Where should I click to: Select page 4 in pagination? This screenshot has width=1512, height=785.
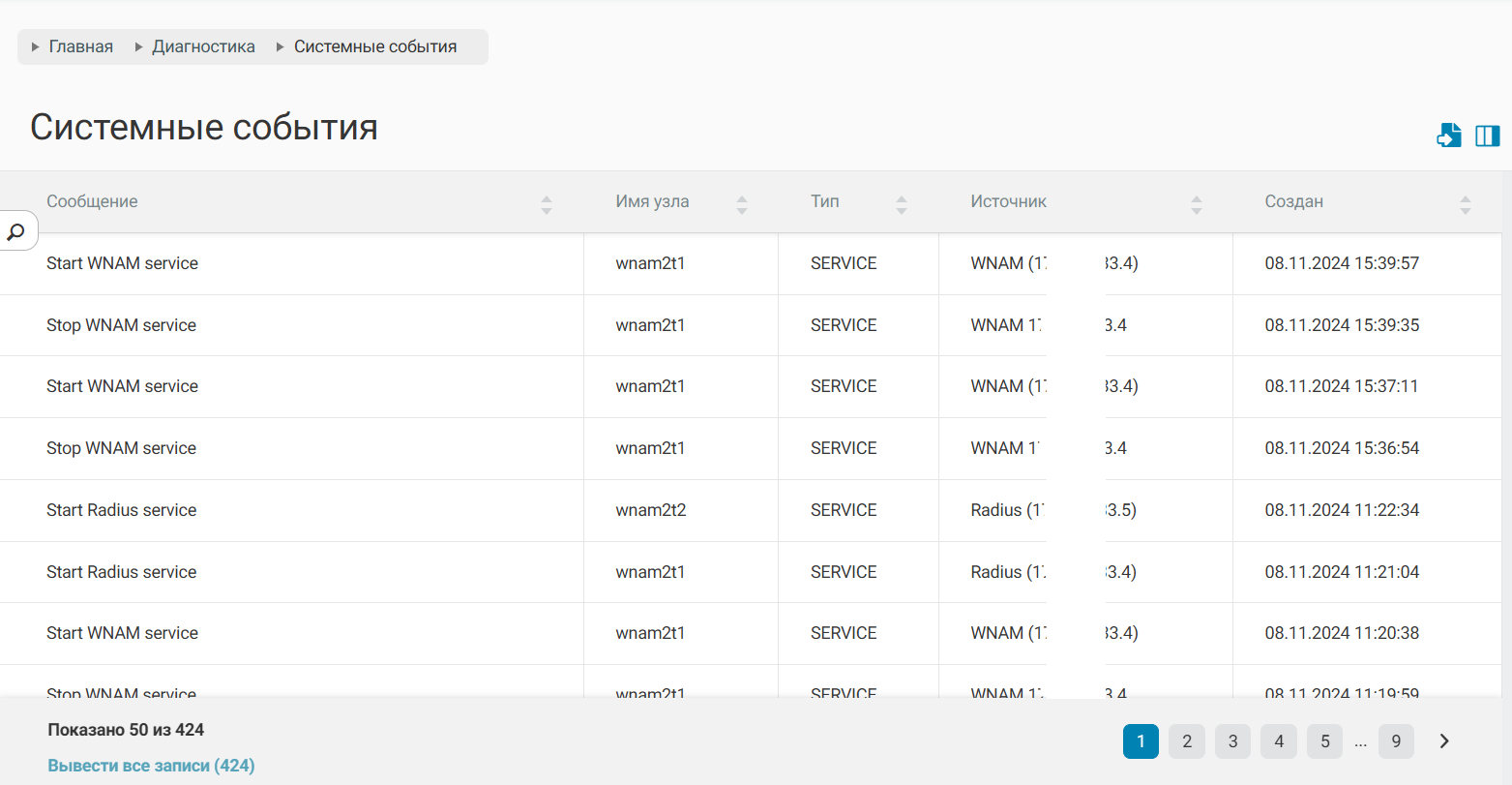(x=1279, y=741)
